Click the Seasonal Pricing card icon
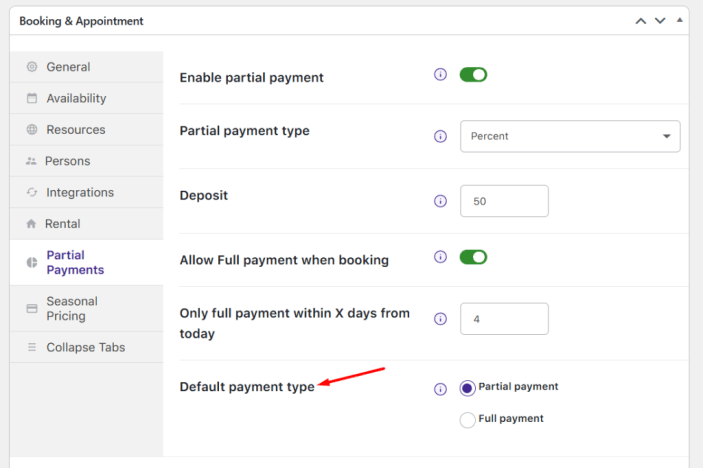 32,308
